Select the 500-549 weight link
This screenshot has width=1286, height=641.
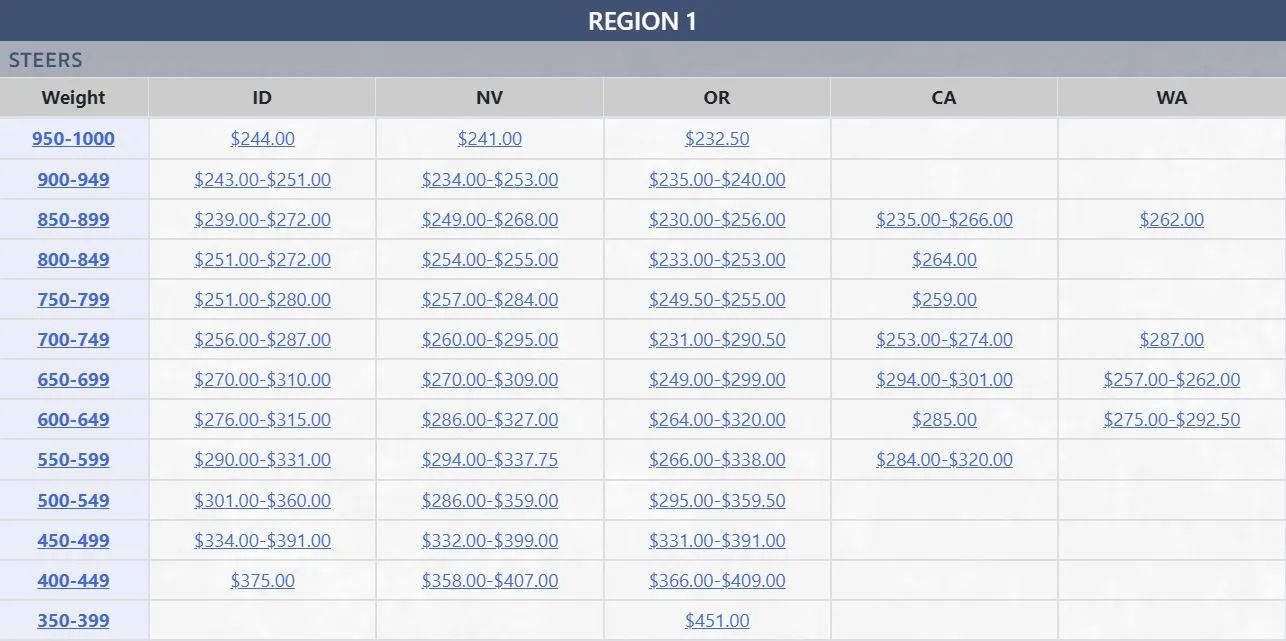click(x=73, y=501)
